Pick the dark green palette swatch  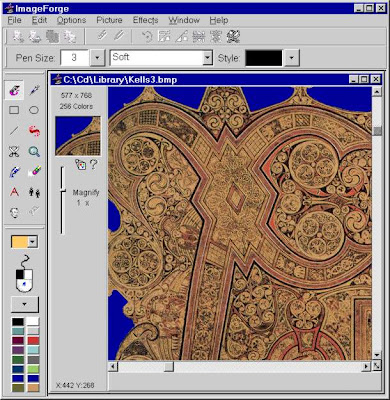click(x=18, y=360)
